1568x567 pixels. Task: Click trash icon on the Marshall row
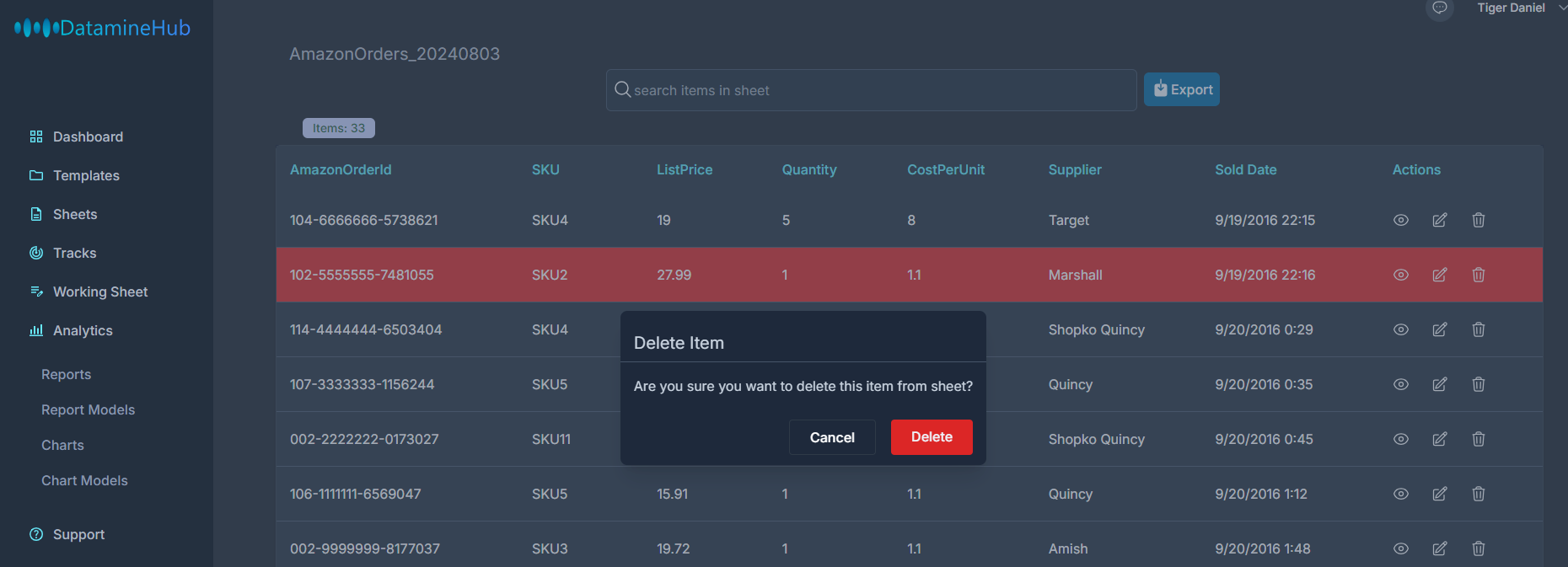tap(1479, 275)
